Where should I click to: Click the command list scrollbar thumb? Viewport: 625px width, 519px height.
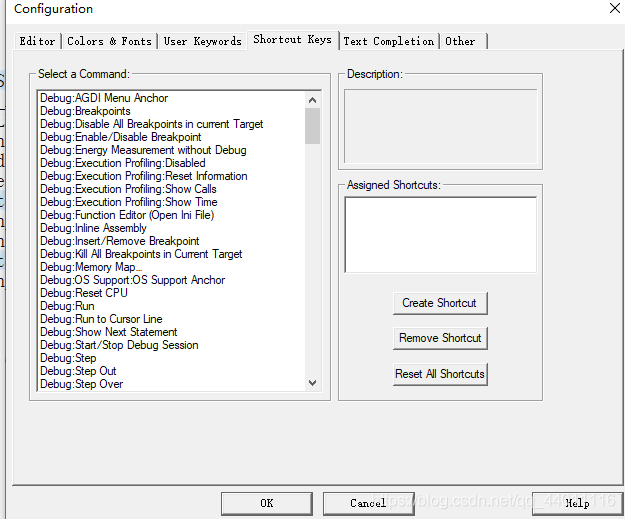pos(312,126)
